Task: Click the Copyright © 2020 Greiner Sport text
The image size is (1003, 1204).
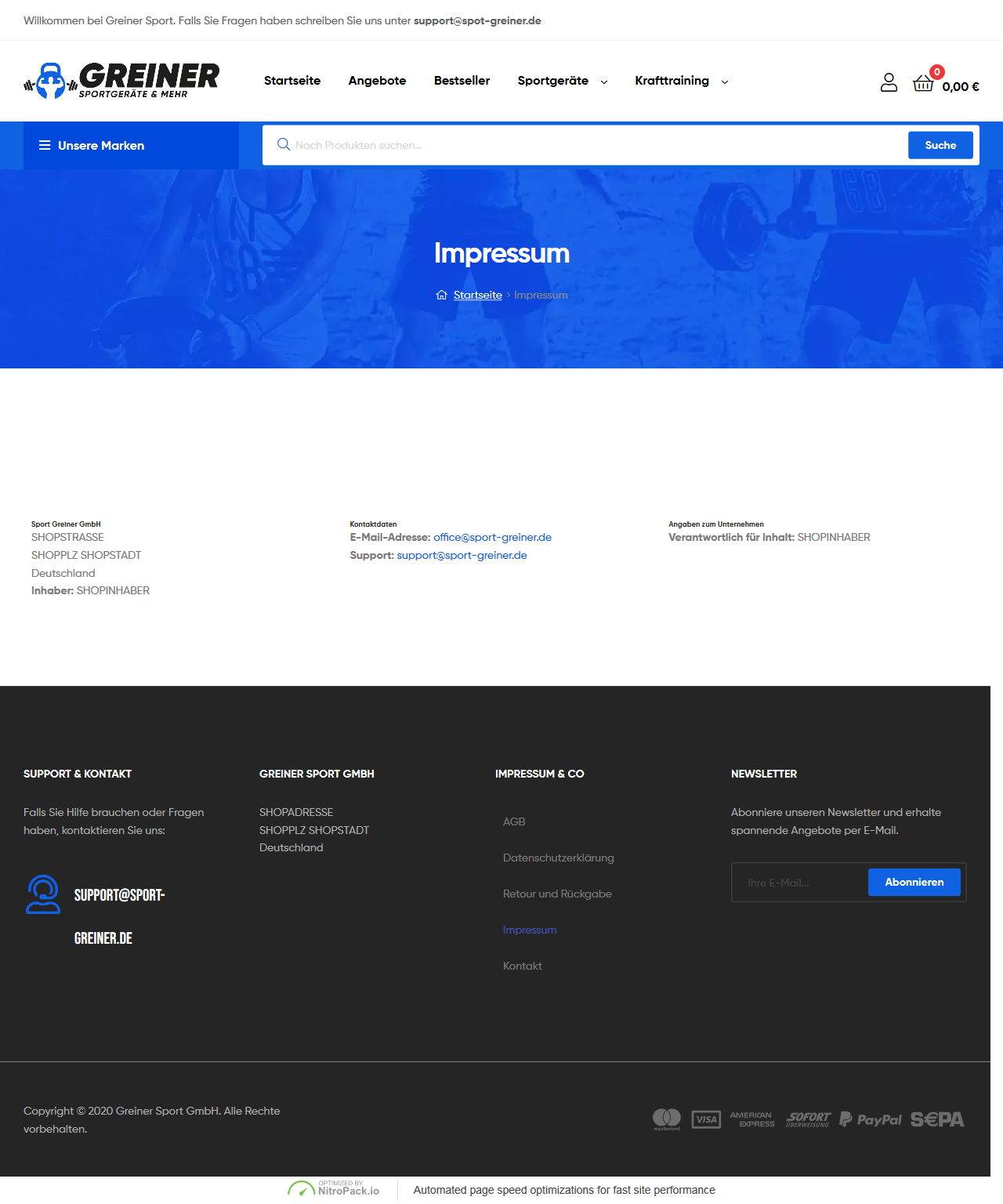Action: [x=152, y=1119]
